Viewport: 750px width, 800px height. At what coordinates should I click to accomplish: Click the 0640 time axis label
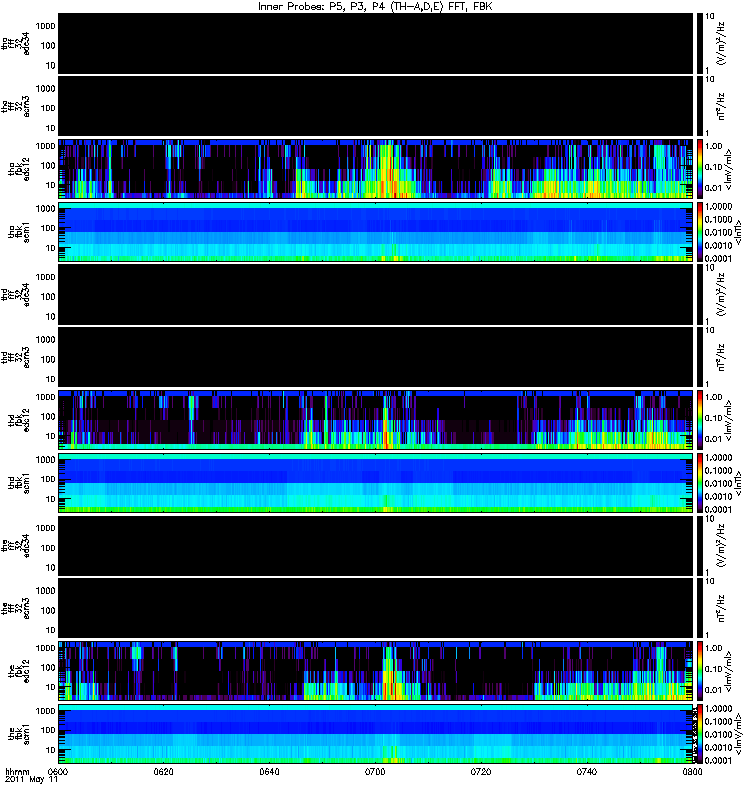click(x=269, y=771)
